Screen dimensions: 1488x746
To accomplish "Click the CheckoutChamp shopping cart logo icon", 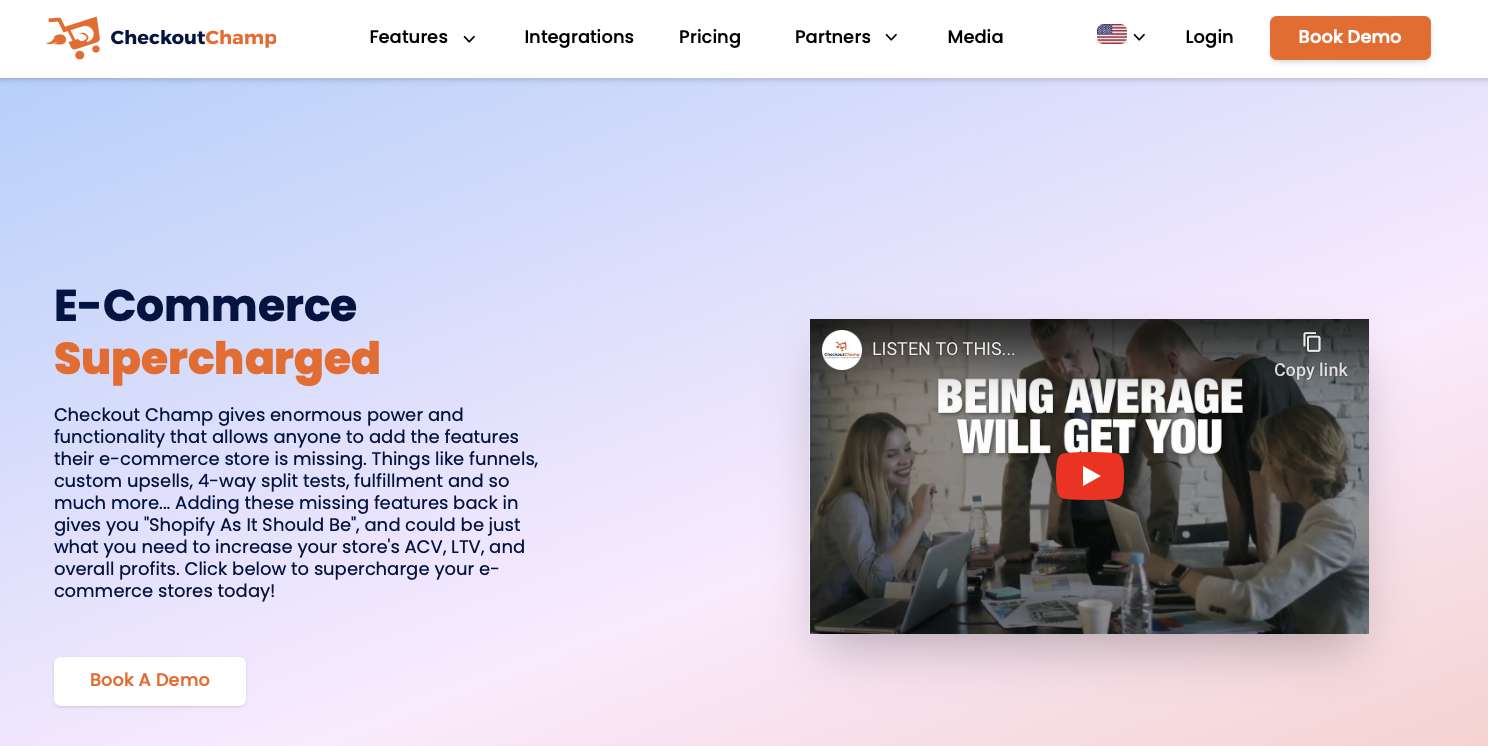I will pyautogui.click(x=73, y=37).
